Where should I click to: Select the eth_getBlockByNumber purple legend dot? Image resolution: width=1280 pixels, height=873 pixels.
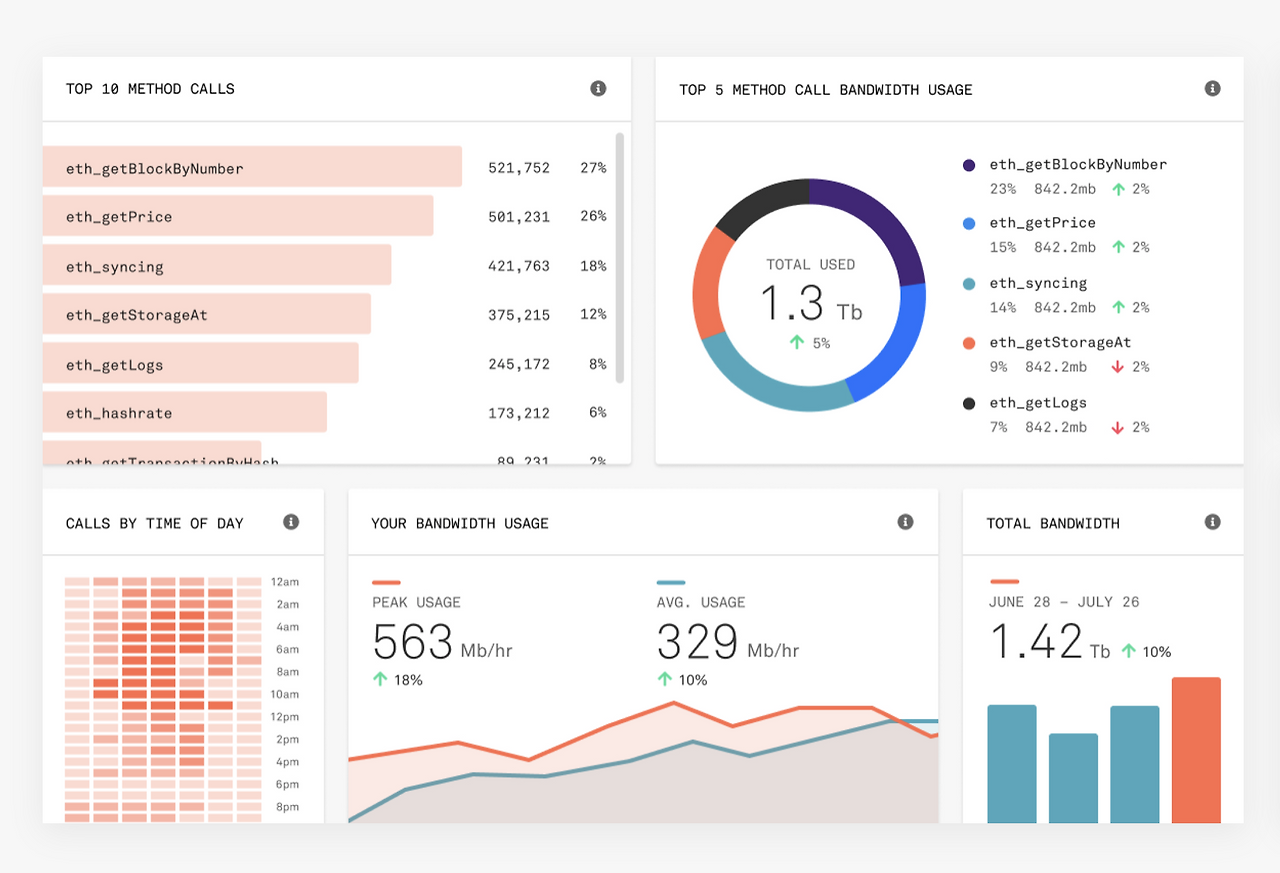[x=968, y=165]
